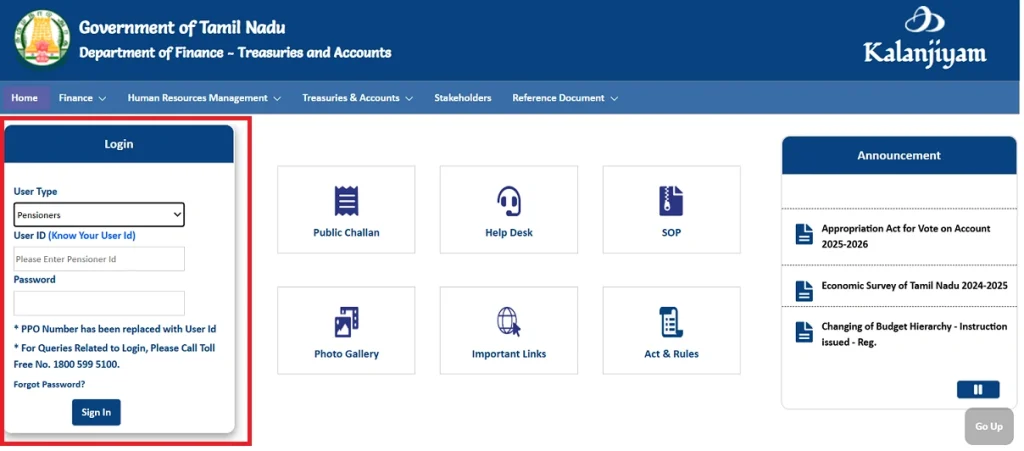The image size is (1024, 451).
Task: Click the Public Challan label
Action: coord(346,232)
